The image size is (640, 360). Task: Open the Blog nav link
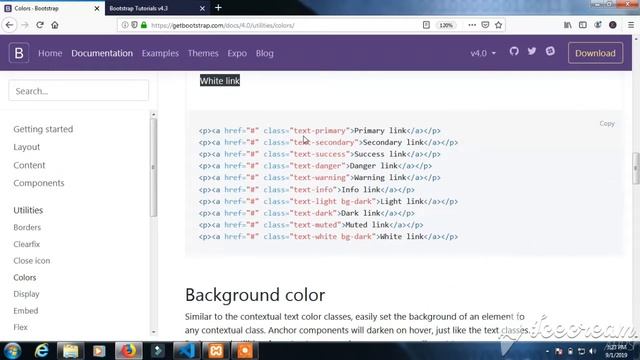click(264, 53)
